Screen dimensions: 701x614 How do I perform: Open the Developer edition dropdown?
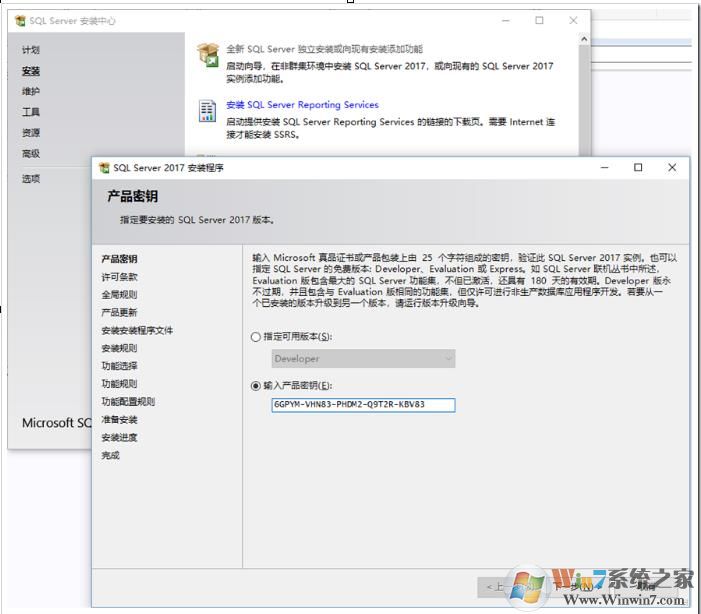[363, 358]
